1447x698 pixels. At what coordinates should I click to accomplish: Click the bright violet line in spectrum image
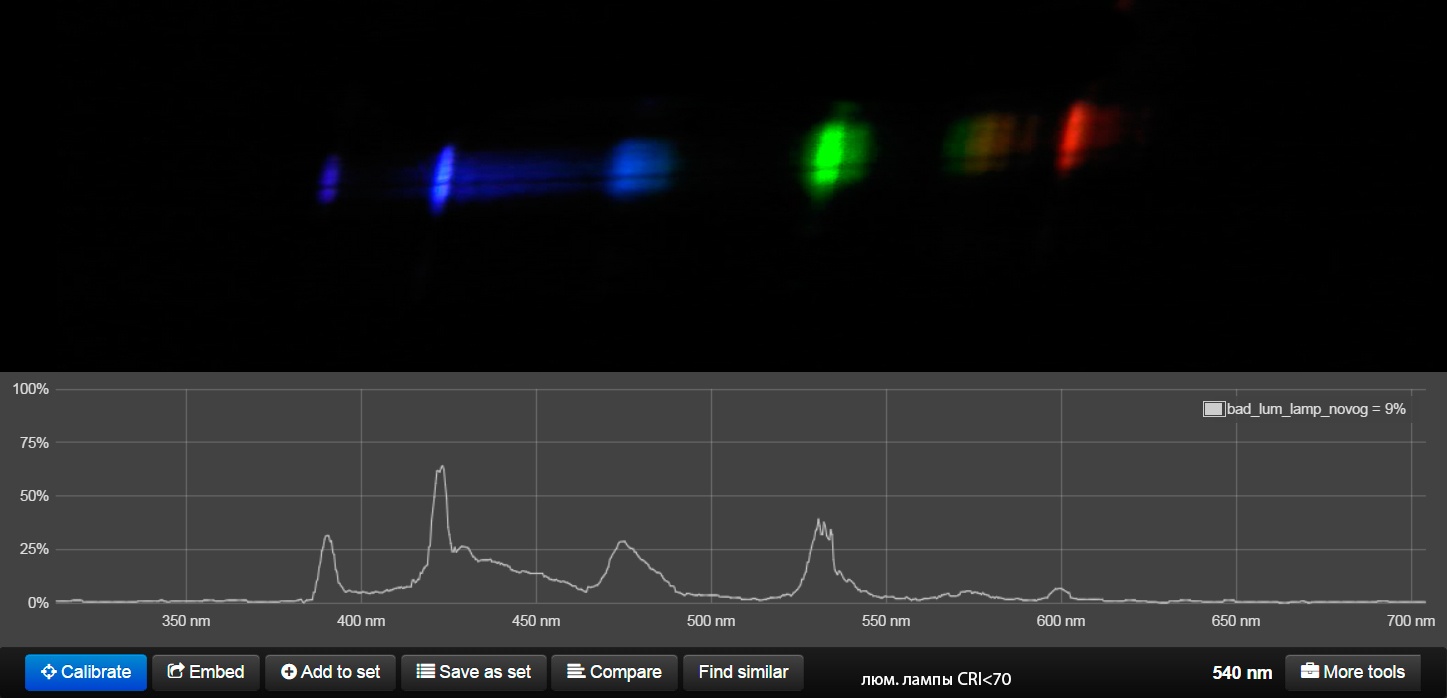click(442, 178)
